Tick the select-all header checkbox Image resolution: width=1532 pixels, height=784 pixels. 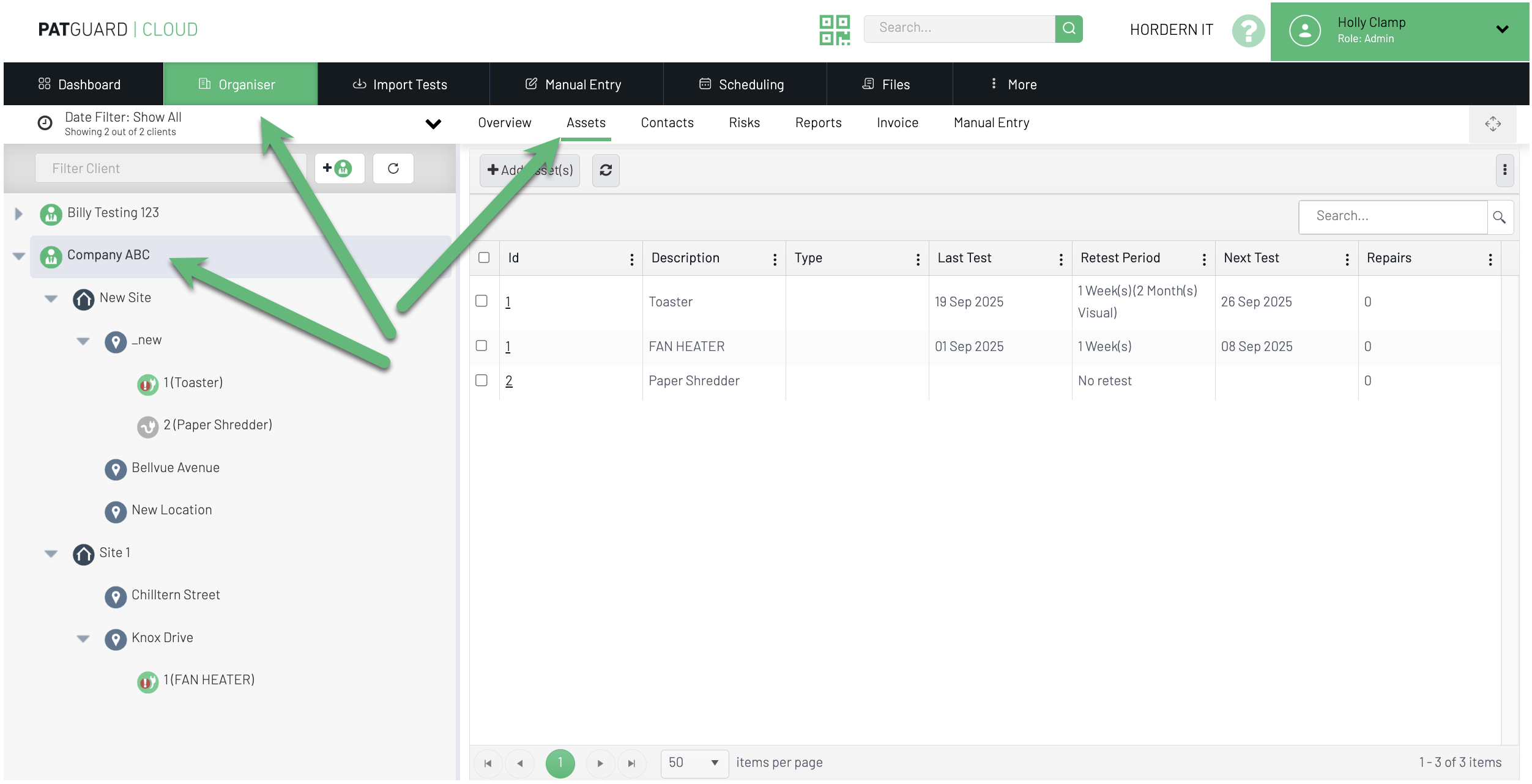[x=484, y=257]
